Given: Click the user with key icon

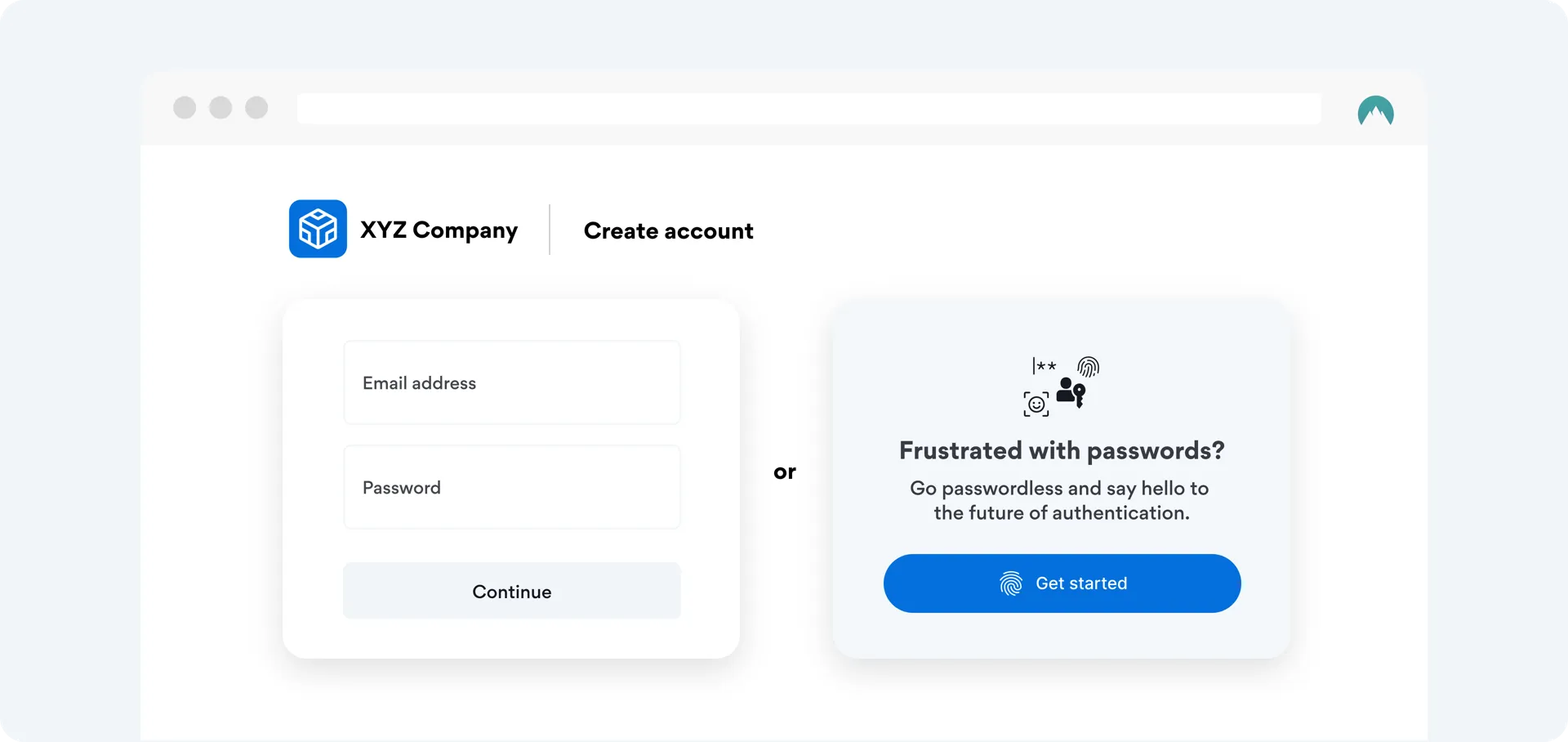Looking at the screenshot, I should (x=1071, y=392).
